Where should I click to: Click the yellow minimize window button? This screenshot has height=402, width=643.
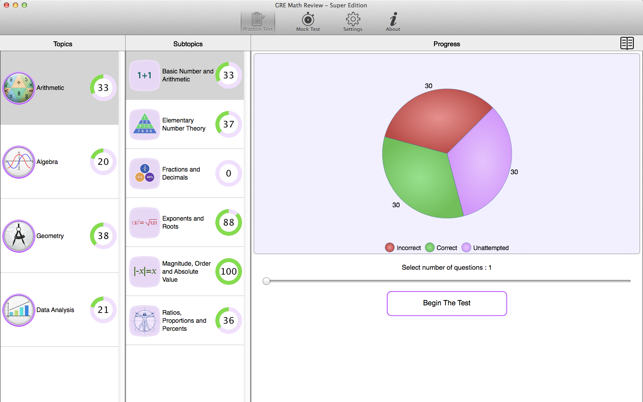click(x=15, y=5)
